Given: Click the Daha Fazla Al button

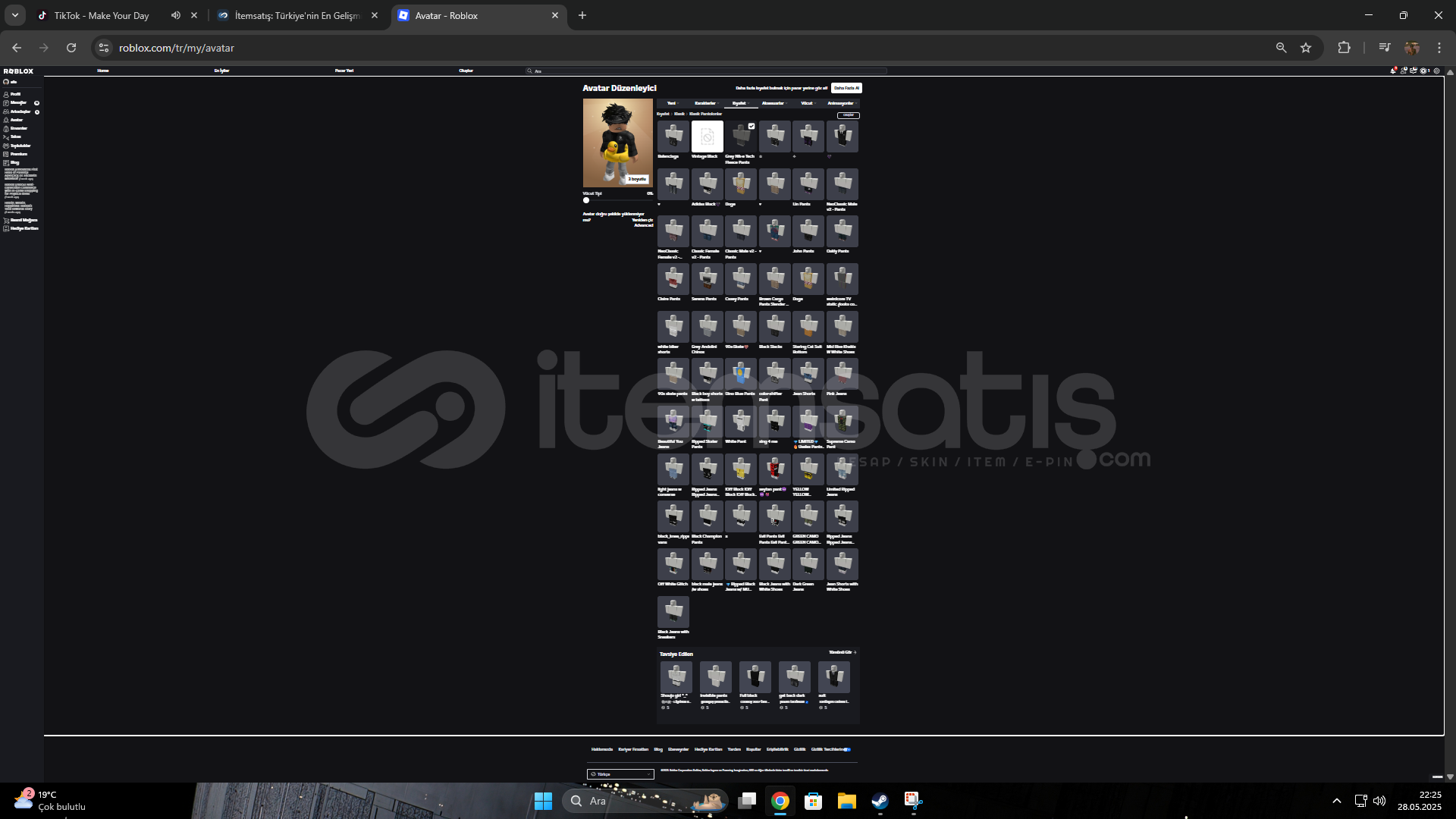Looking at the screenshot, I should 846,88.
